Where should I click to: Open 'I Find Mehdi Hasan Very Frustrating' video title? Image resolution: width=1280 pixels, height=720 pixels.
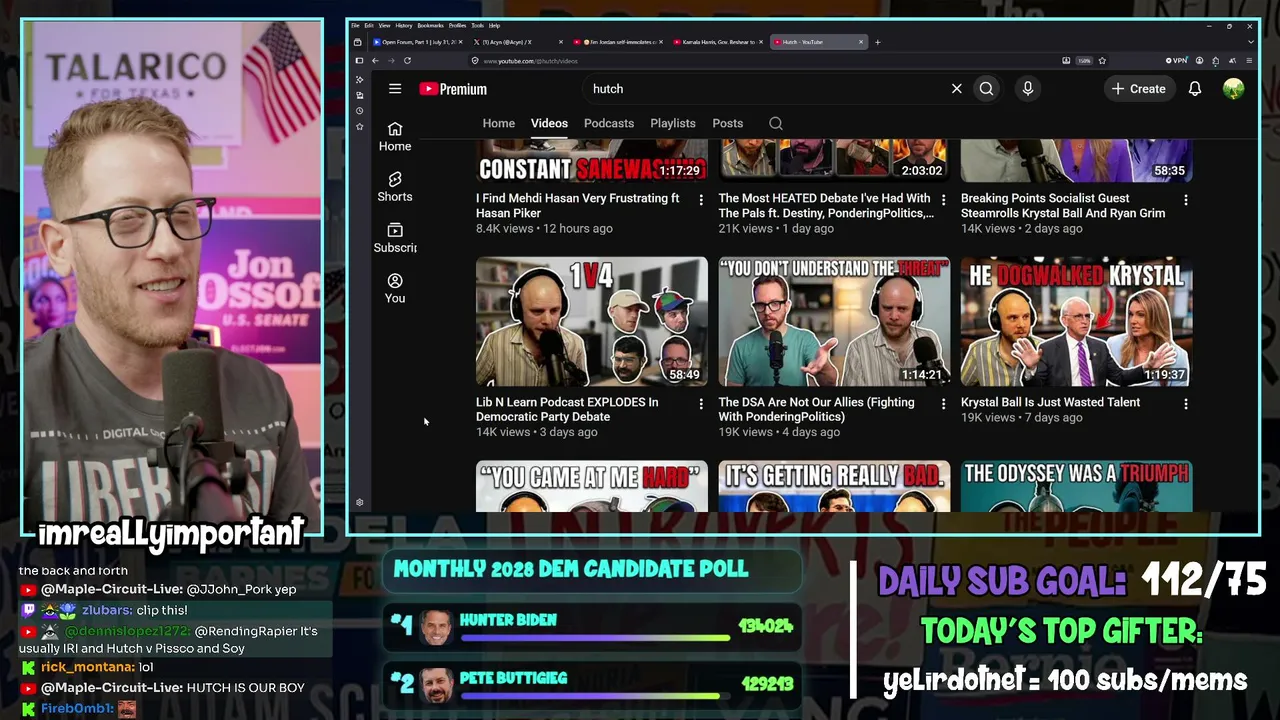pos(578,206)
